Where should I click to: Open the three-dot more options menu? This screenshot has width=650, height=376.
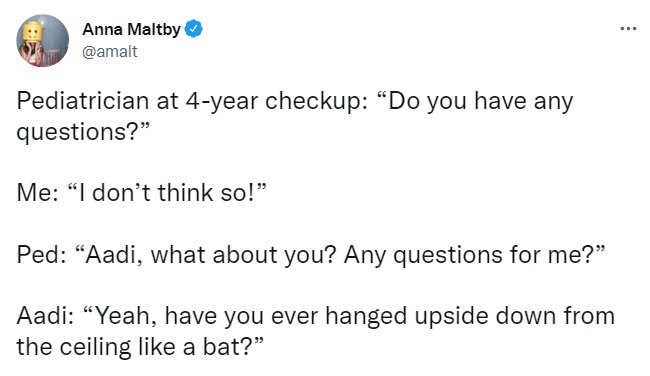628,29
